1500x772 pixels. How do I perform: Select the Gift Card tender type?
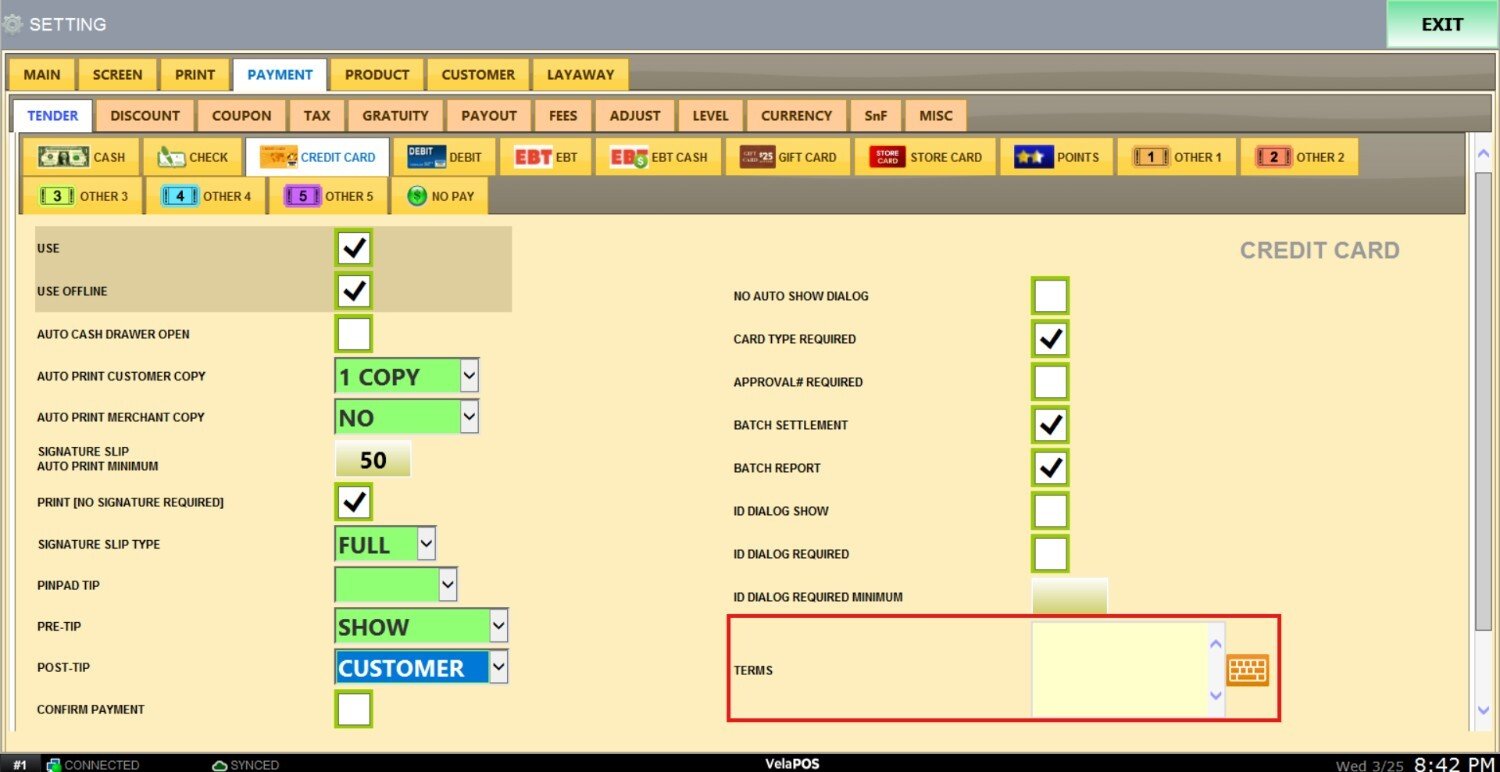[x=788, y=157]
